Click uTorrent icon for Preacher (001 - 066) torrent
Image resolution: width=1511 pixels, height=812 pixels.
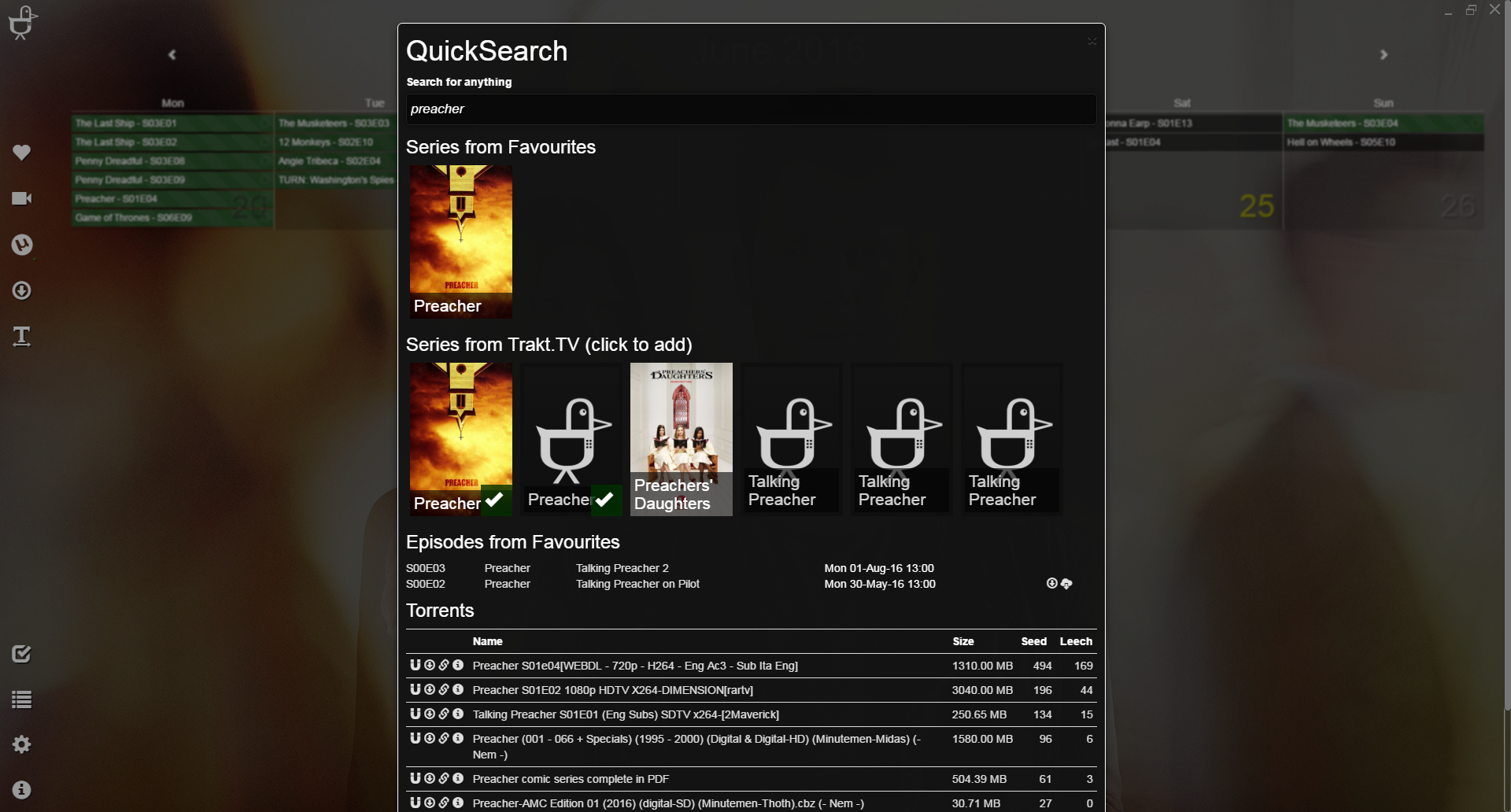416,738
